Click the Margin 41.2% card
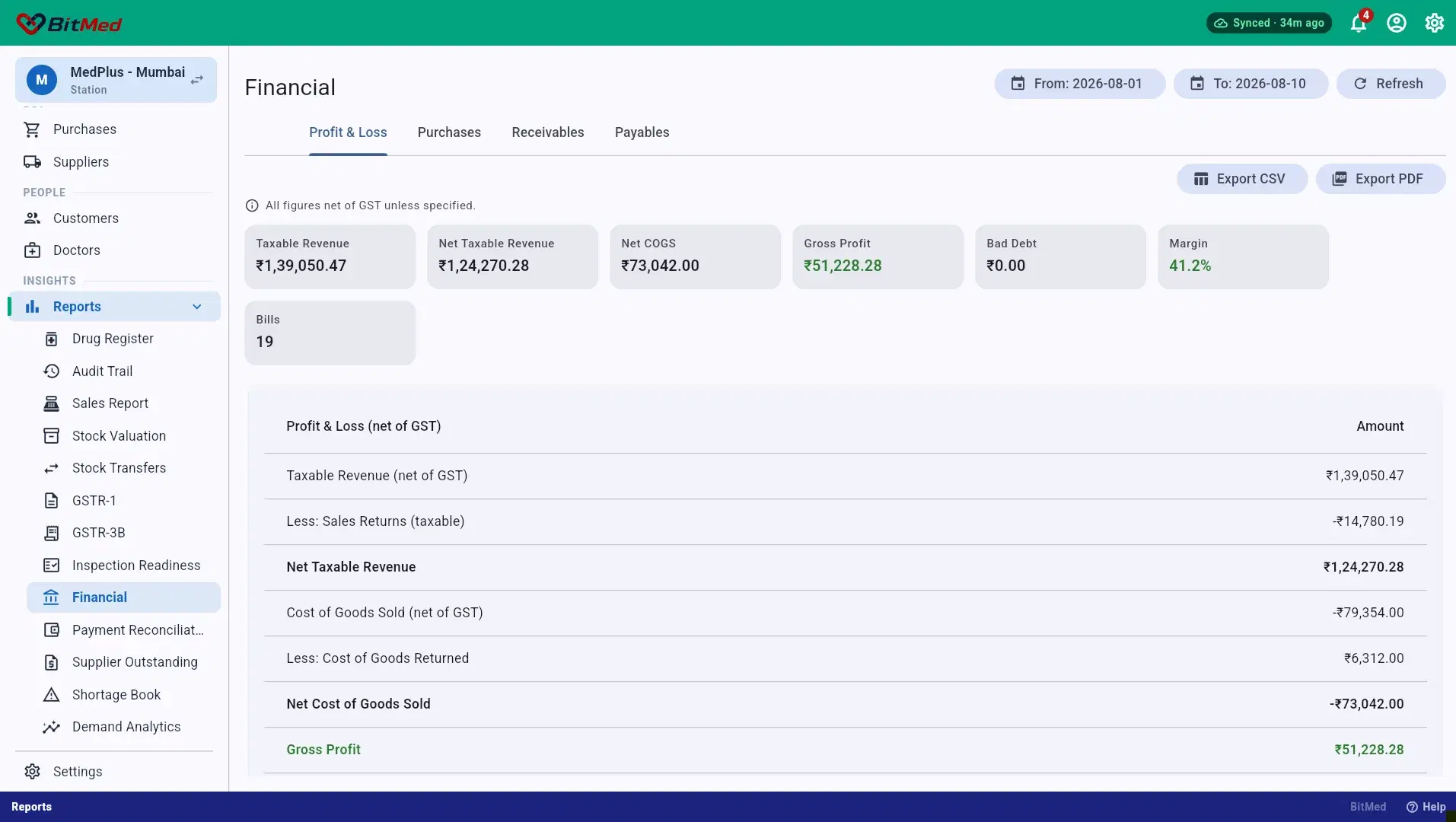The image size is (1456, 822). pyautogui.click(x=1243, y=256)
